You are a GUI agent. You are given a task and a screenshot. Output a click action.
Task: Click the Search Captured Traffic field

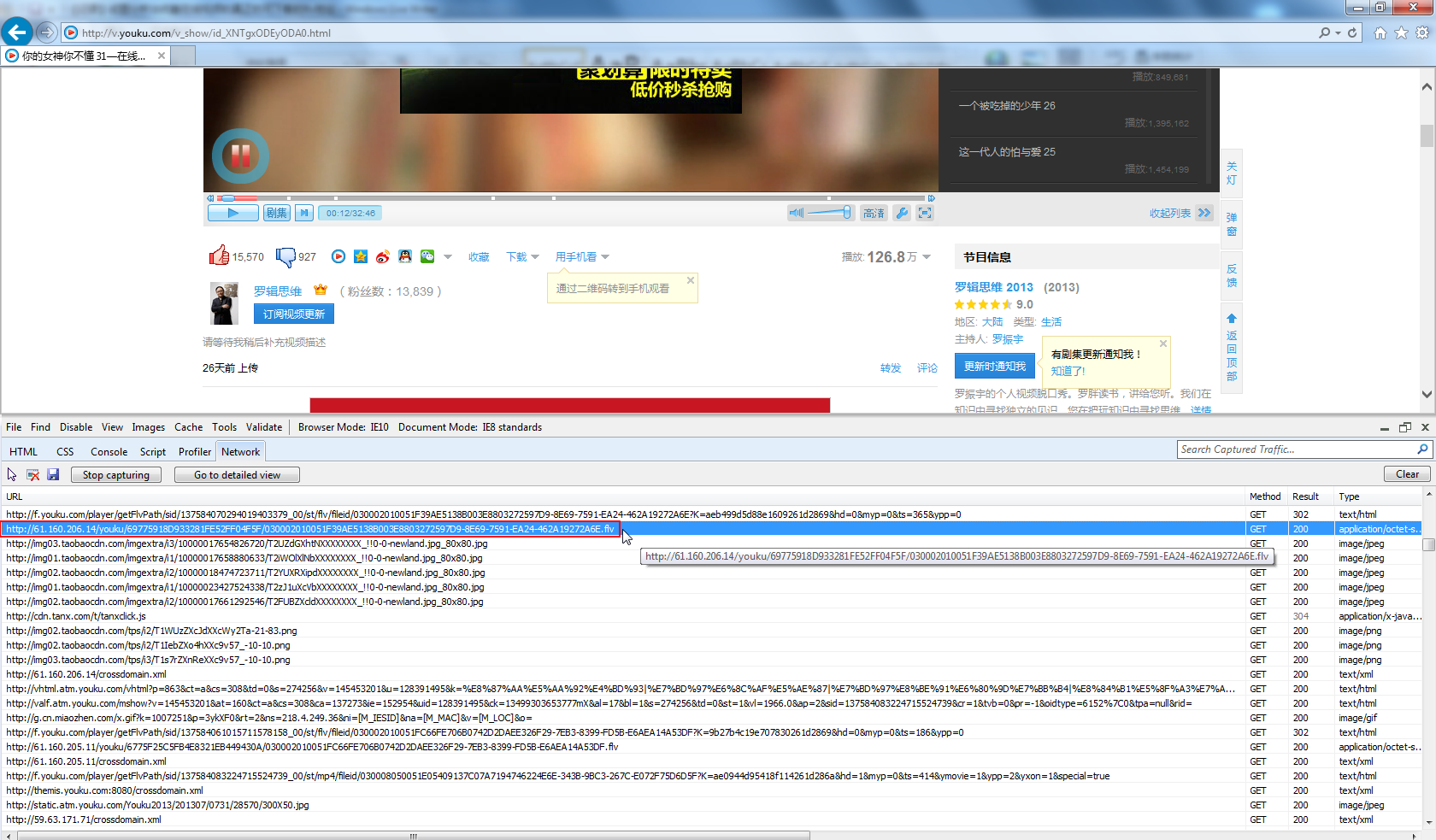(x=1296, y=449)
